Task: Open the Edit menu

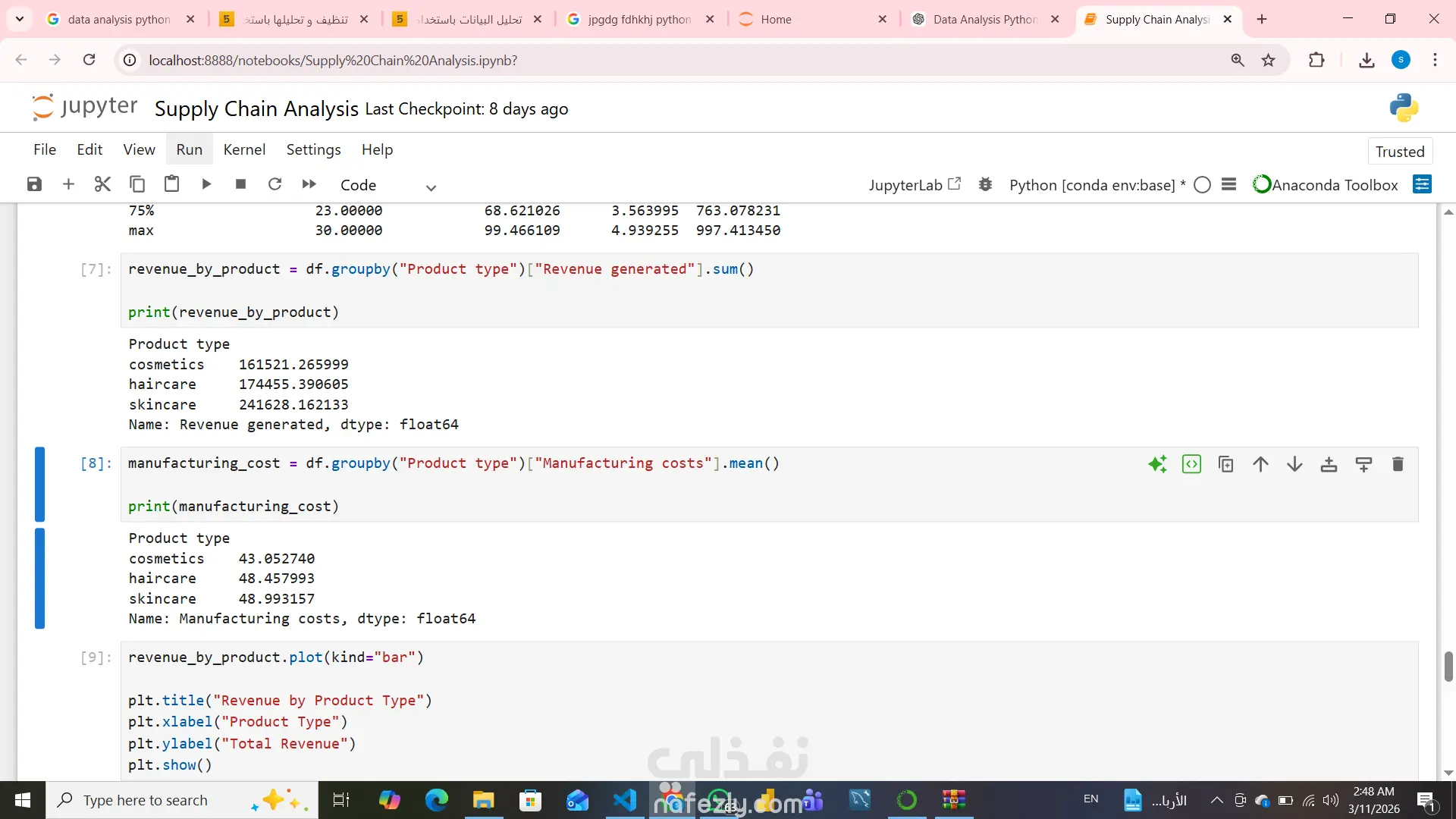Action: 89,149
